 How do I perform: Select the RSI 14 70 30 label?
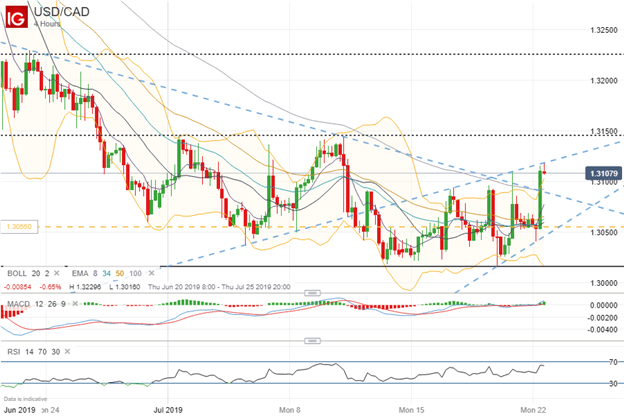pos(34,352)
